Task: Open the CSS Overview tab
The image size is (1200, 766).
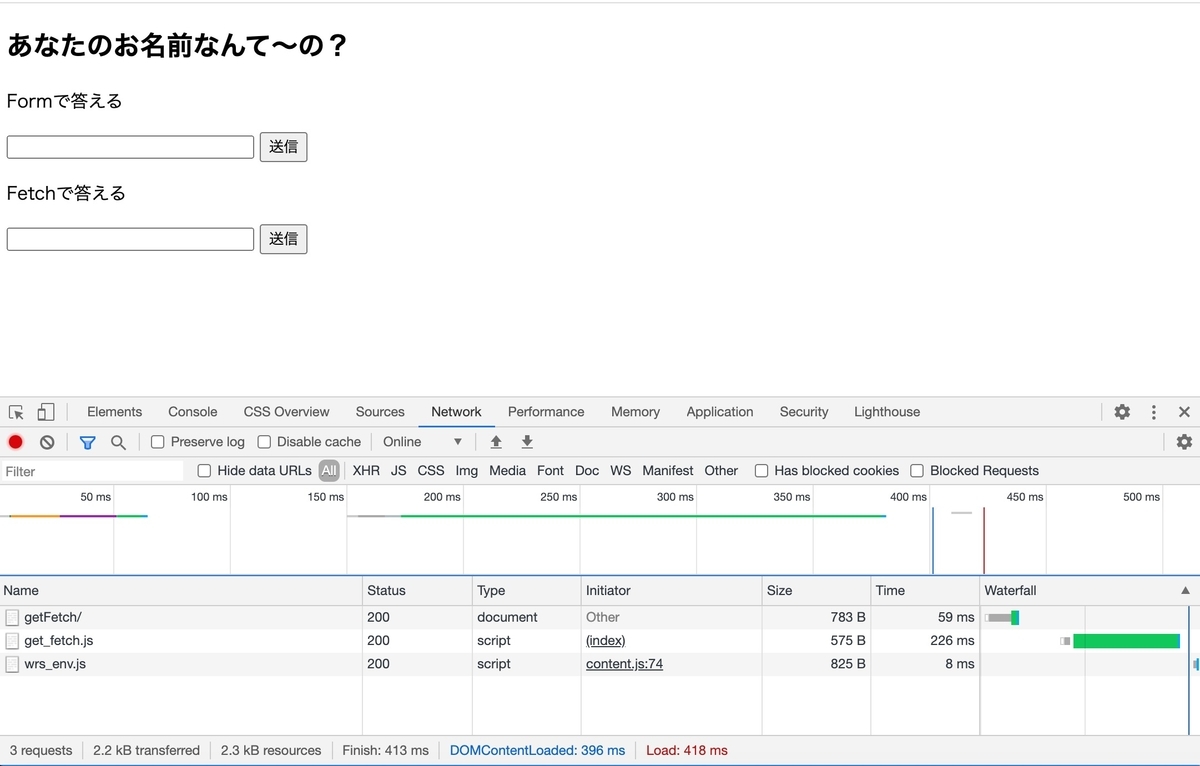Action: coord(286,412)
